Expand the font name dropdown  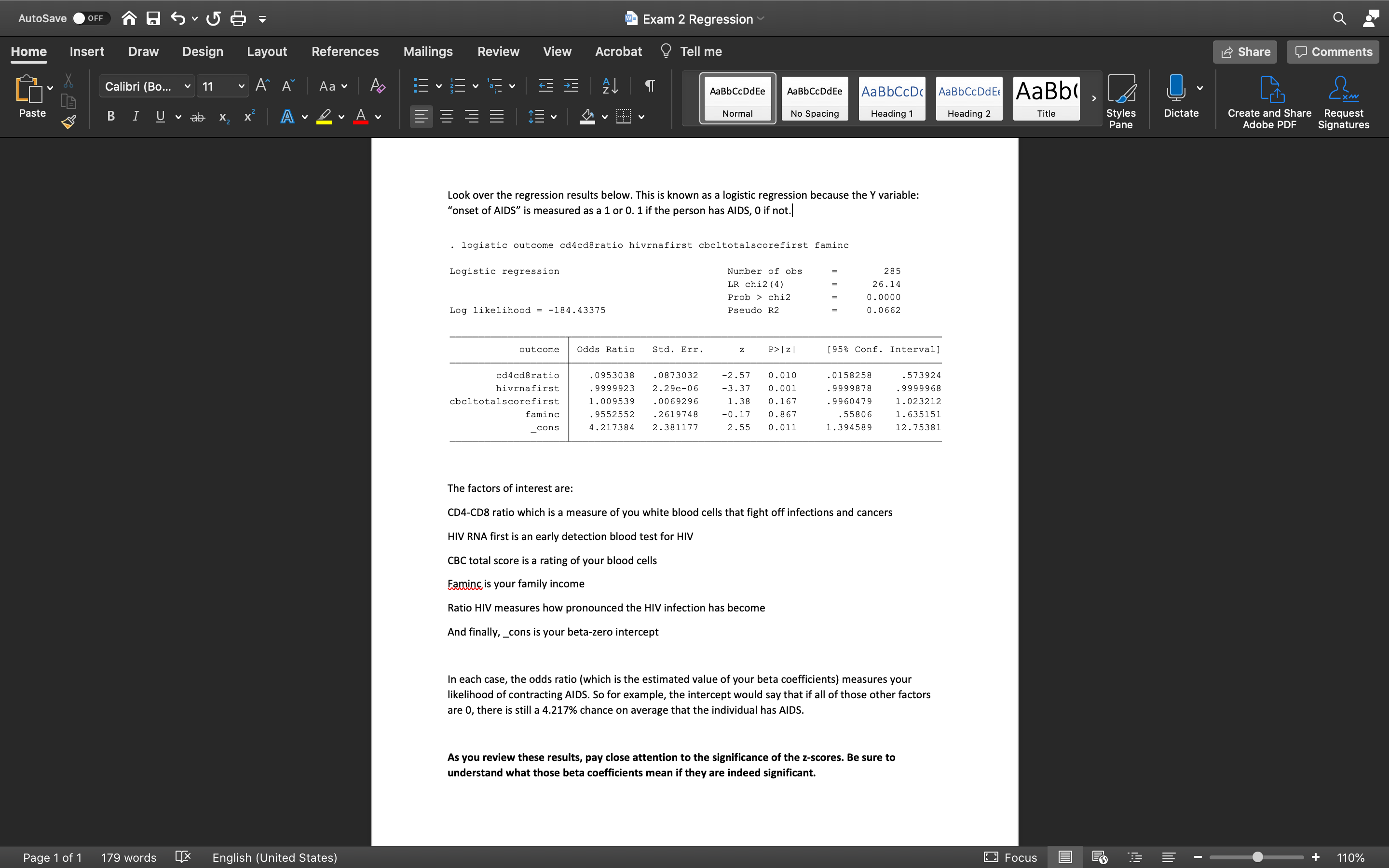coord(185,86)
